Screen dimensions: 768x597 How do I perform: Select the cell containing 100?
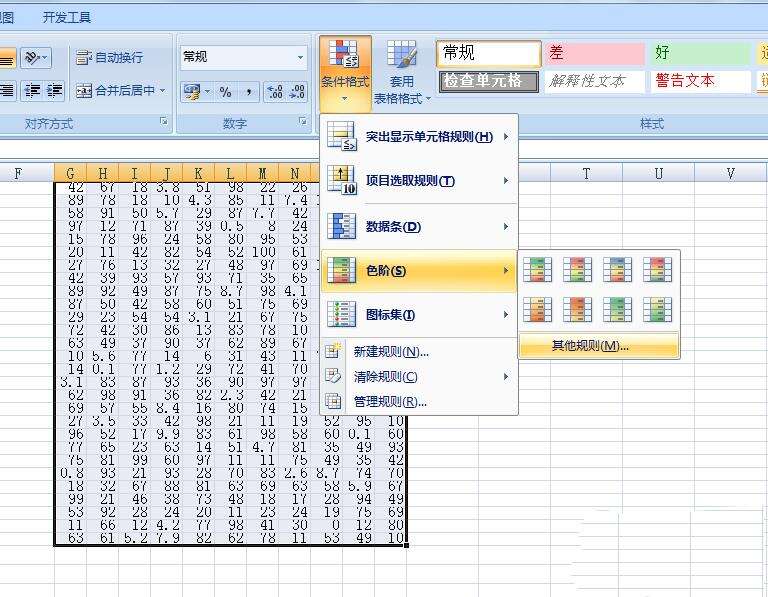[263, 252]
